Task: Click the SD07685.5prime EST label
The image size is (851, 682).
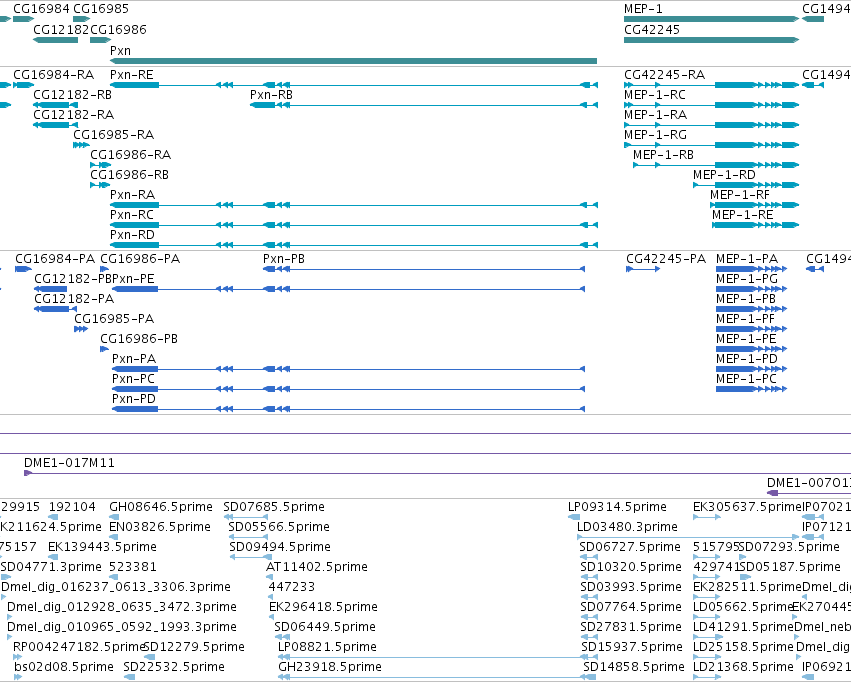Action: pos(274,507)
